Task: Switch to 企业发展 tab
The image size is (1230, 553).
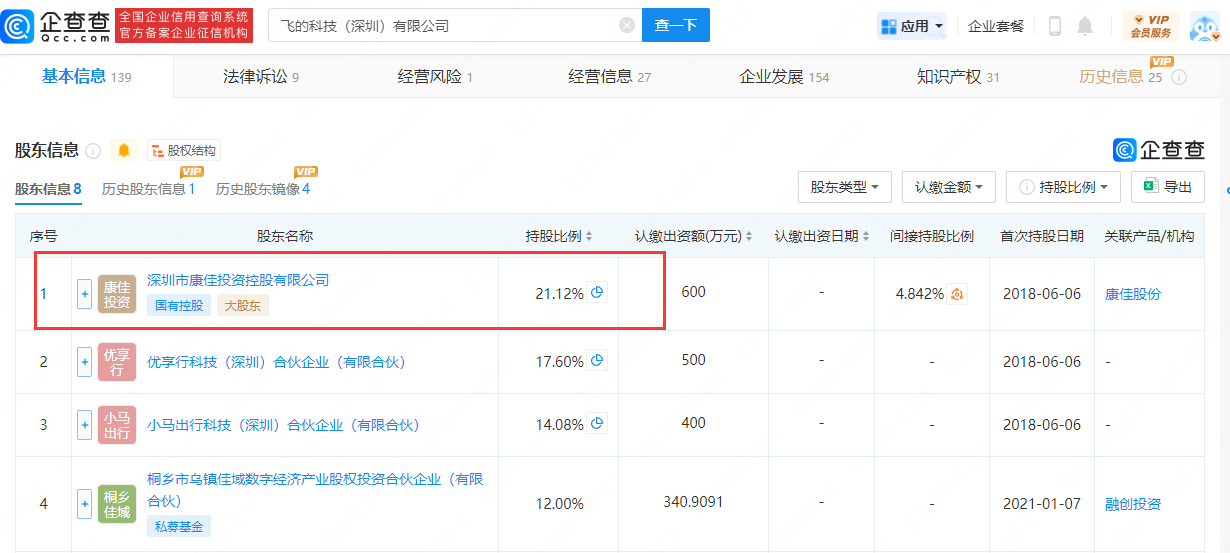Action: (x=784, y=77)
